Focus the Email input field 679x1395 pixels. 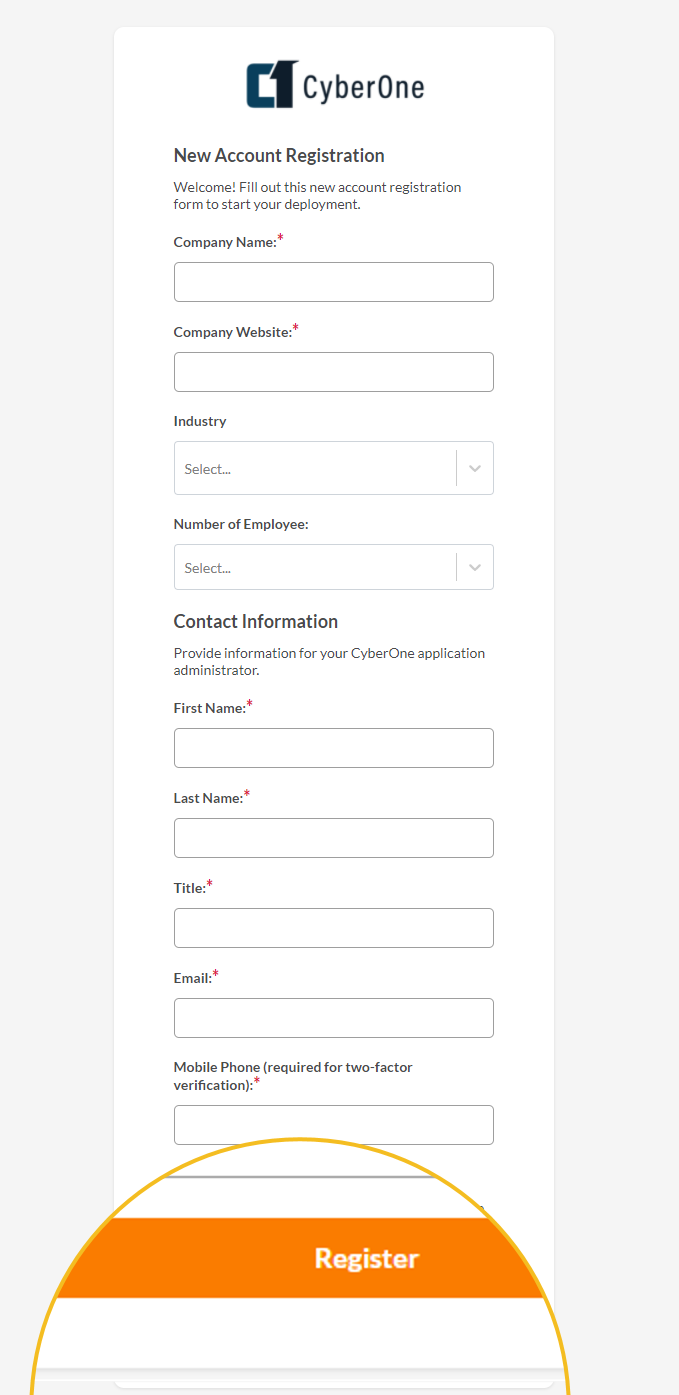point(334,1018)
